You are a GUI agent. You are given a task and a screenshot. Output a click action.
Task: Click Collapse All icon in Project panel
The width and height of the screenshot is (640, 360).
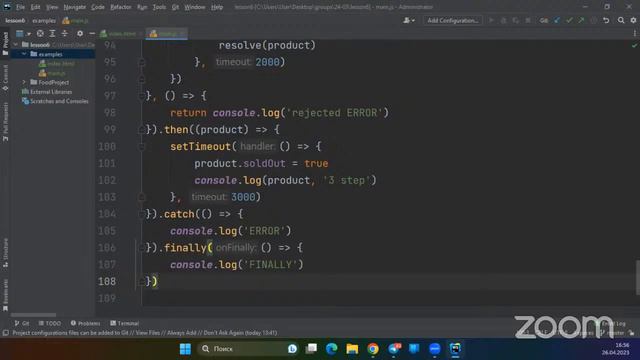tap(64, 33)
